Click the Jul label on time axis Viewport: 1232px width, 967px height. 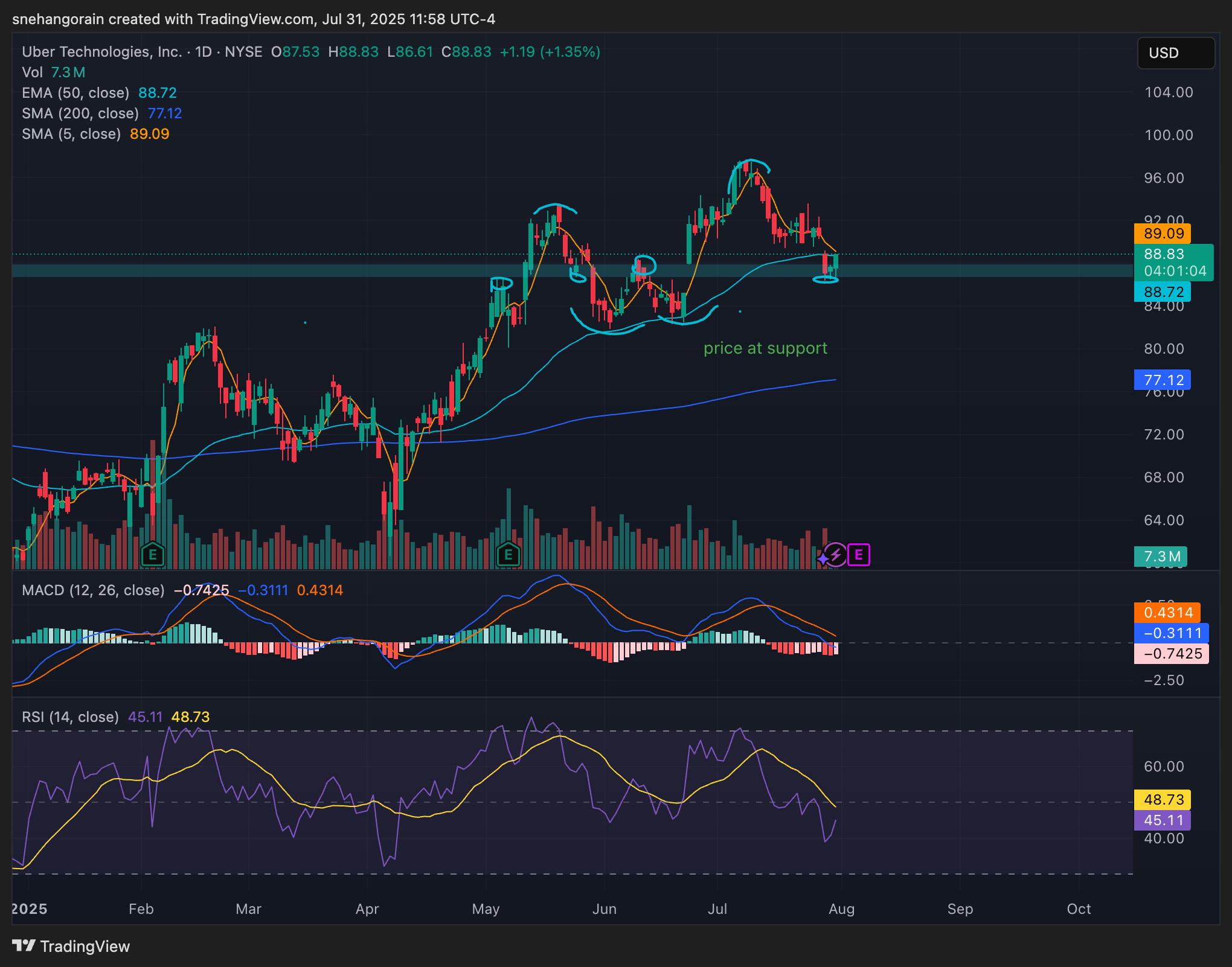[717, 909]
